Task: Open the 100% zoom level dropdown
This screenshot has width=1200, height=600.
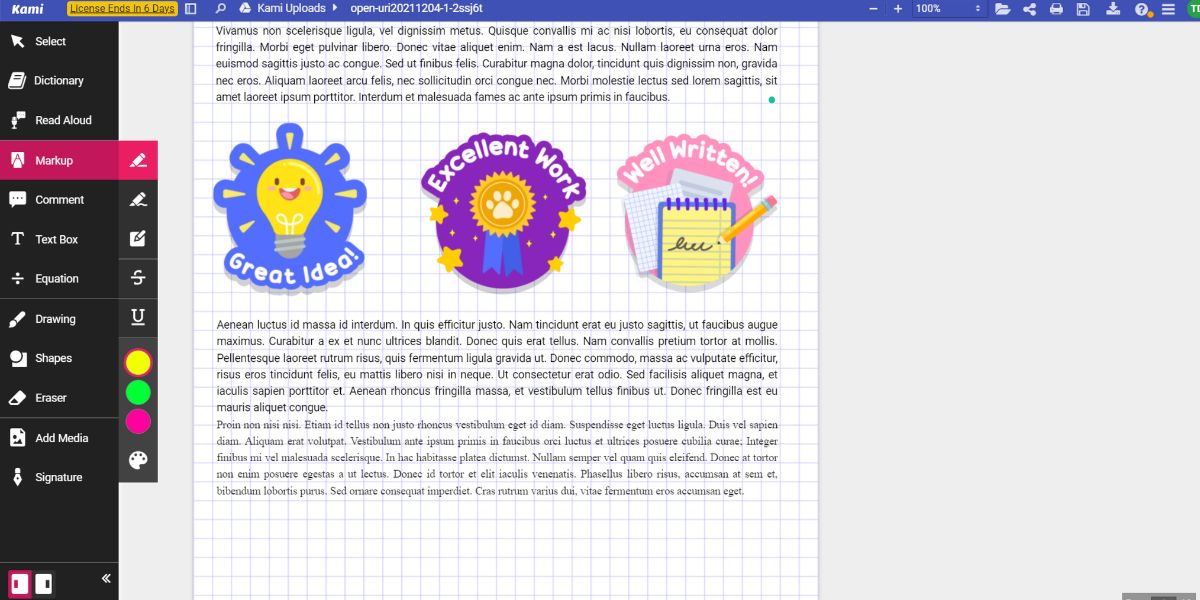Action: tap(949, 8)
